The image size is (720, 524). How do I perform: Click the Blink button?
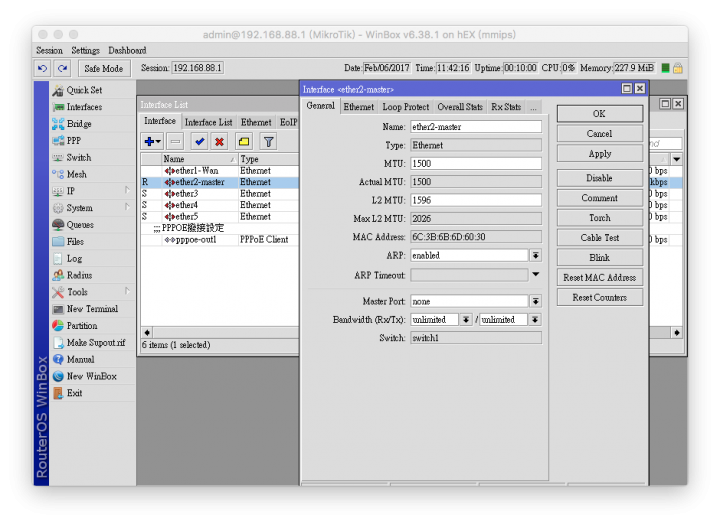pos(600,258)
